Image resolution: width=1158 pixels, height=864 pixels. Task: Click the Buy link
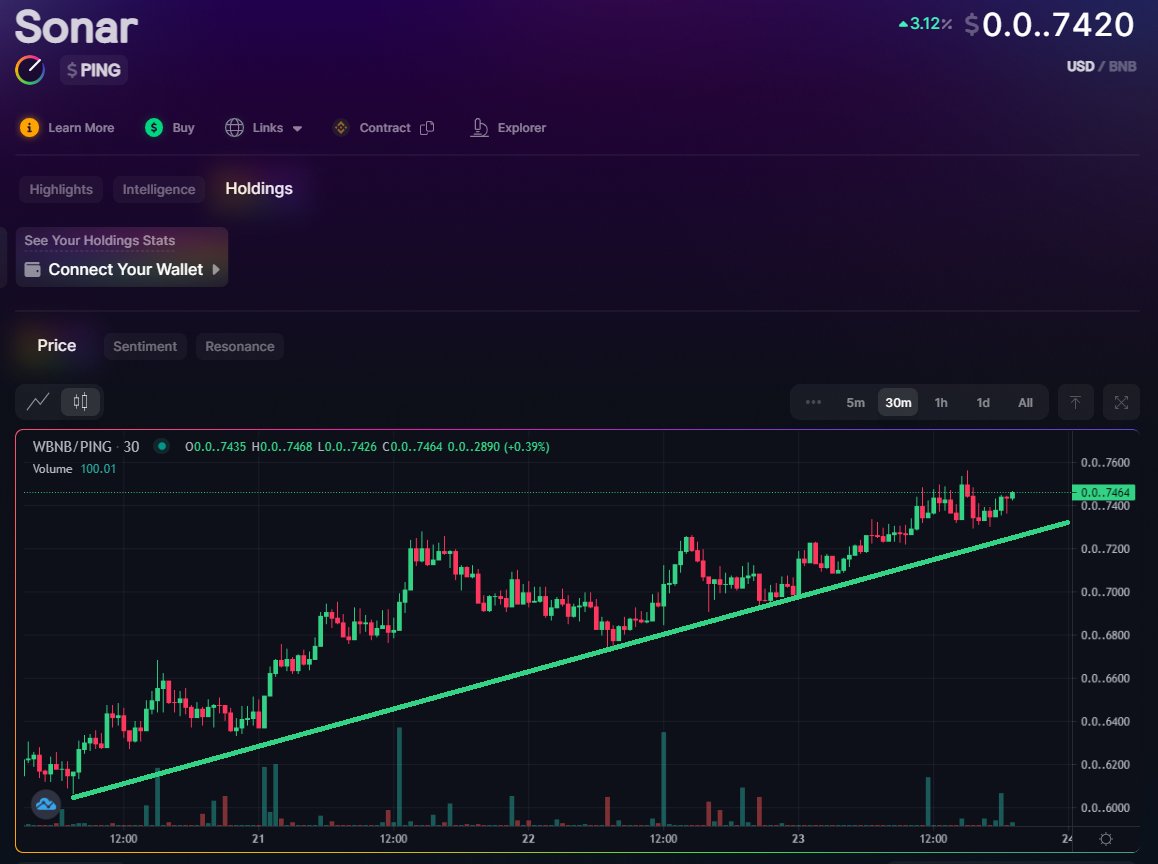183,128
